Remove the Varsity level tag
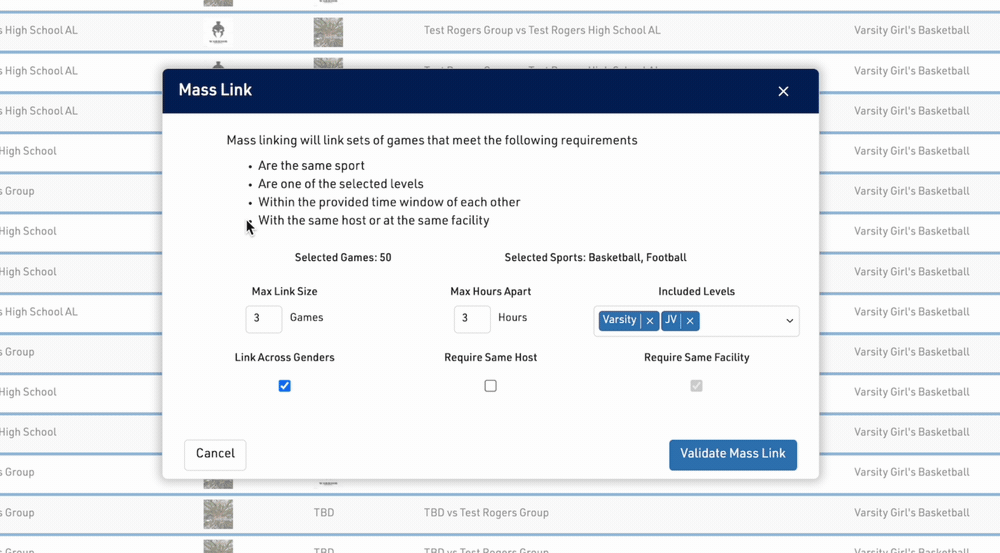The width and height of the screenshot is (1000, 553). coord(650,321)
